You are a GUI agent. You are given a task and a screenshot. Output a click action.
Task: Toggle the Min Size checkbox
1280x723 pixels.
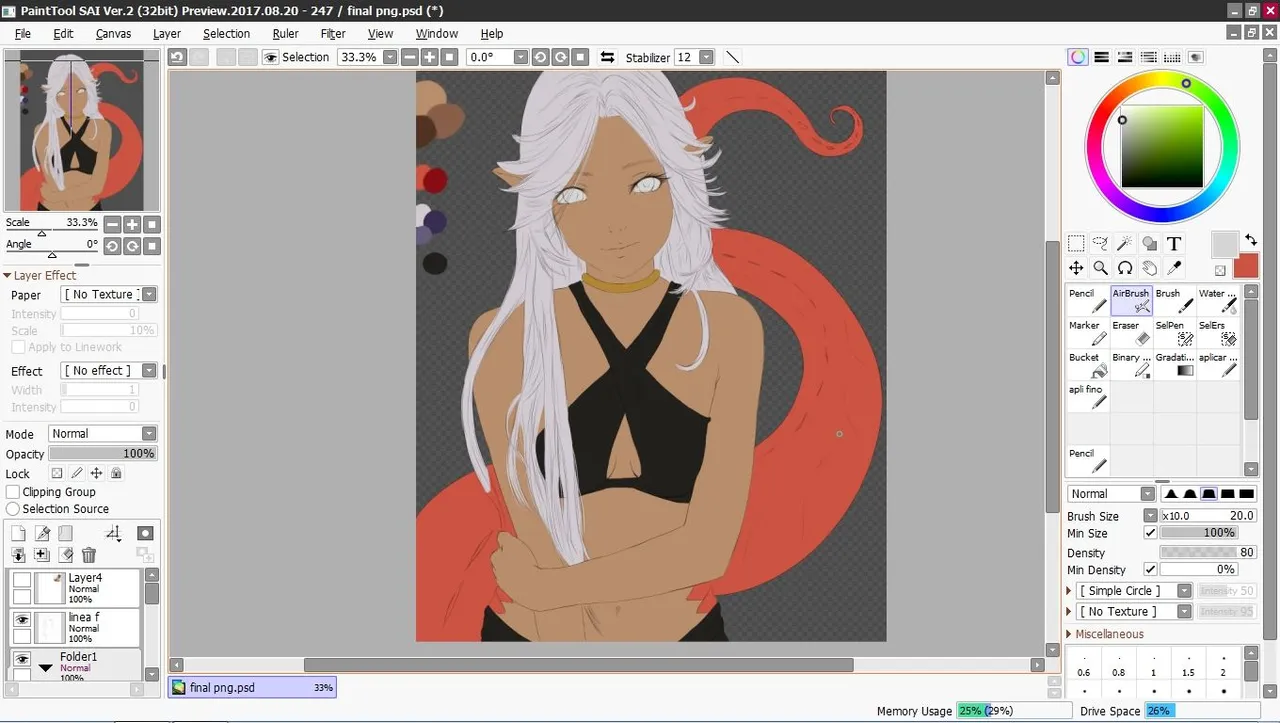pyautogui.click(x=1150, y=533)
